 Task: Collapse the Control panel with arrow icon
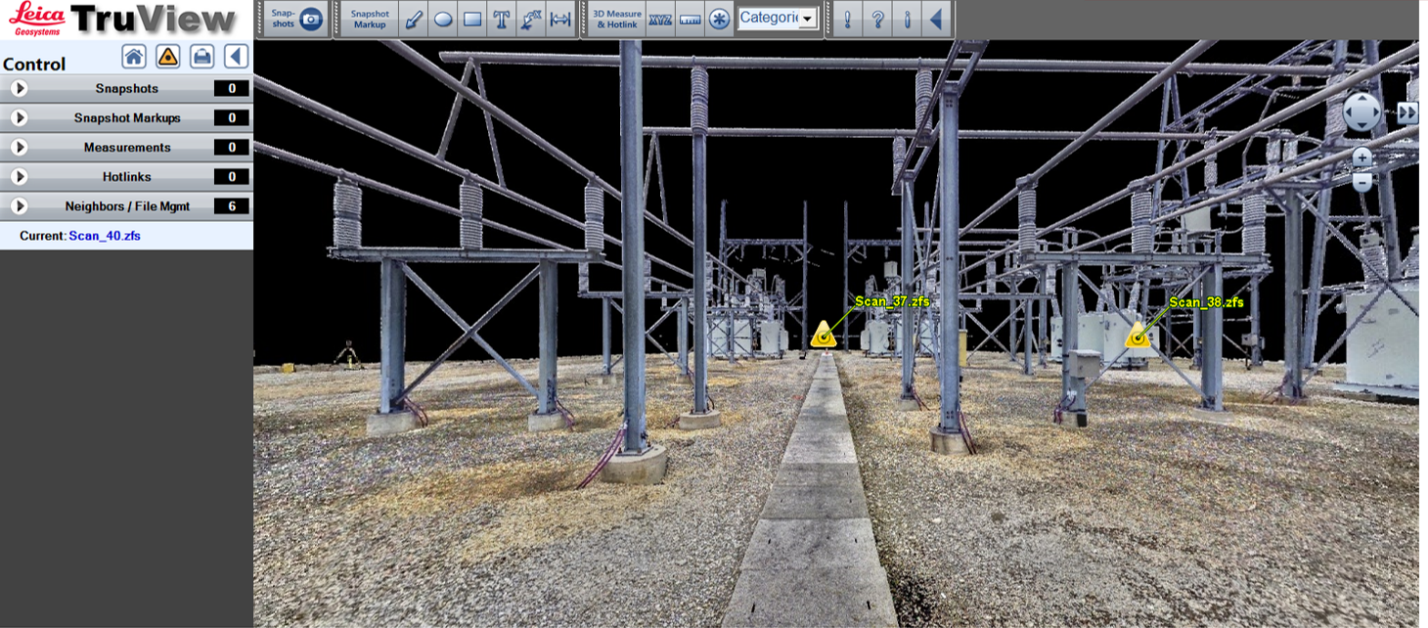coord(236,56)
